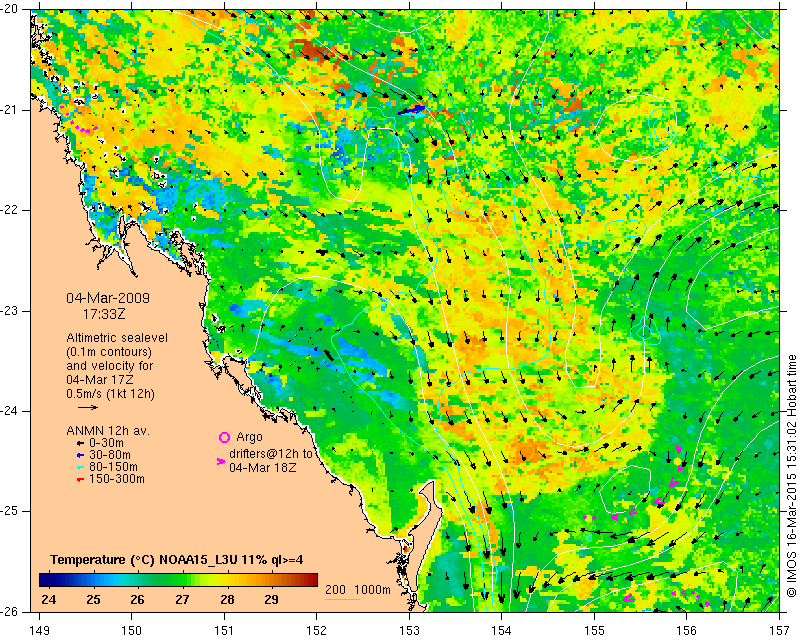Click the longitude axis label 149
The image size is (800, 640).
[x=40, y=631]
